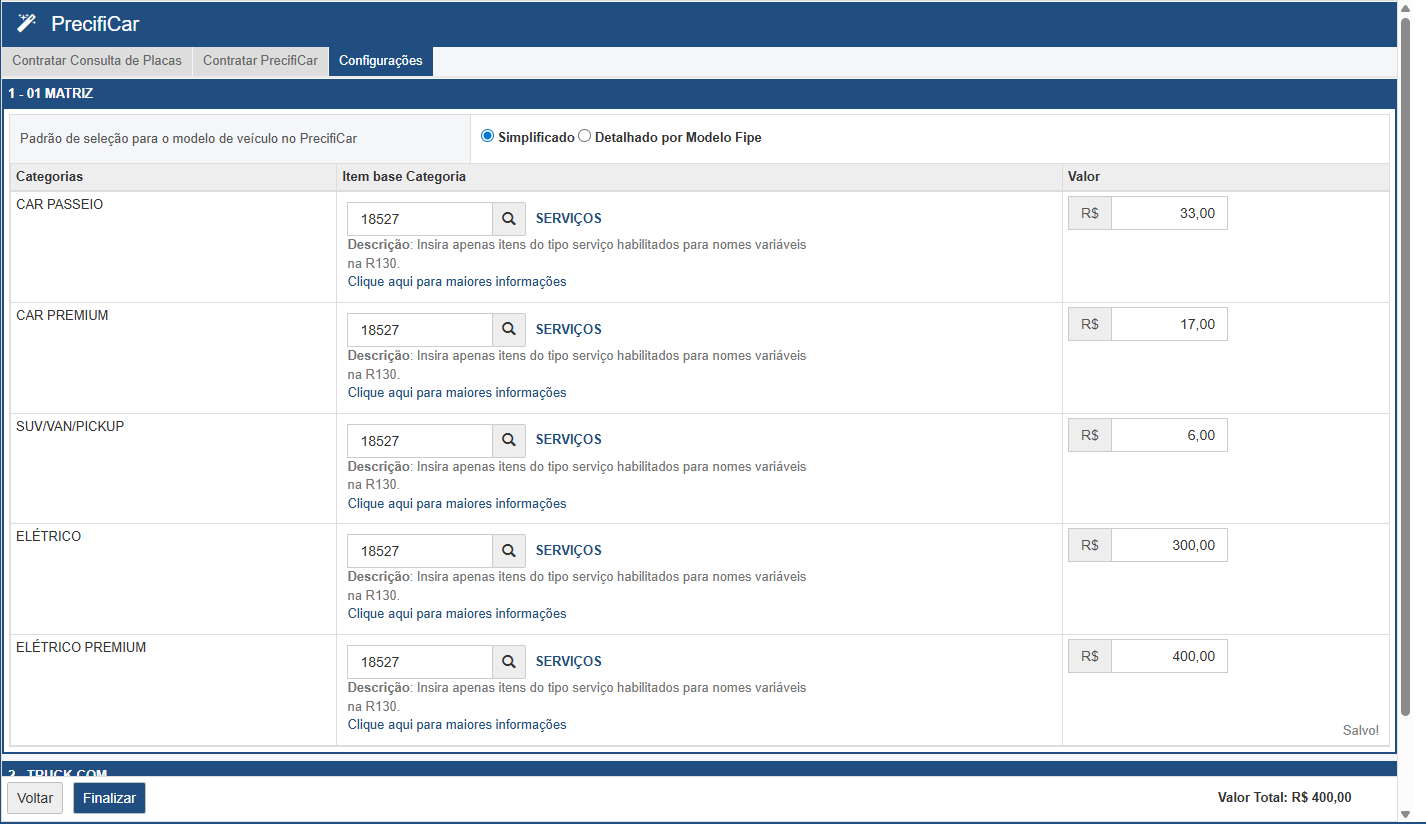Screen dimensions: 1426x829
Task: Click the Finalizar button
Action: click(109, 798)
